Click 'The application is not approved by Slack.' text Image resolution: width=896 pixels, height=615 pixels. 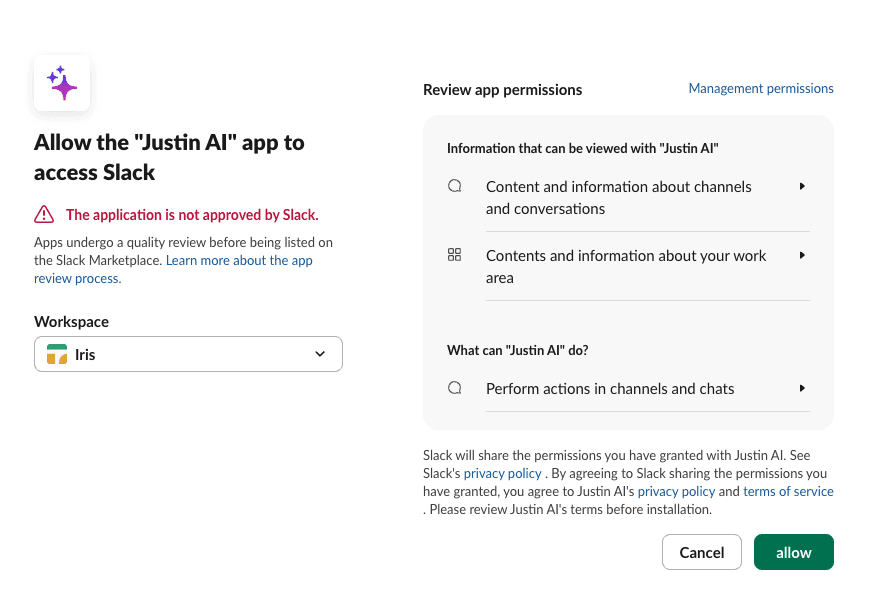click(192, 215)
